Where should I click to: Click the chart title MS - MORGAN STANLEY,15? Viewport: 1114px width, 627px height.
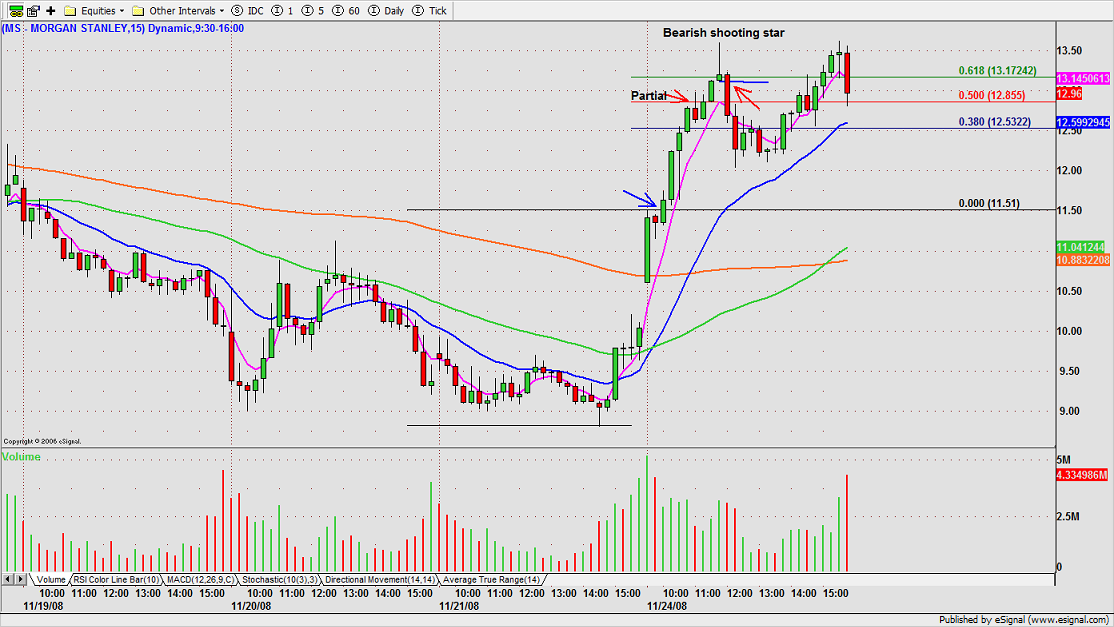tap(73, 28)
